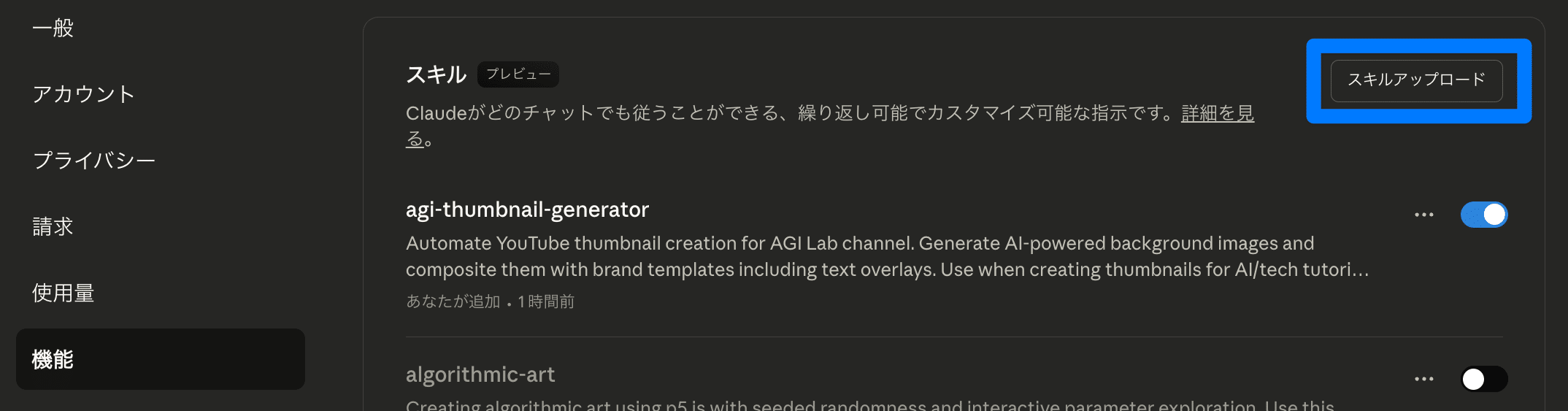Open the options menu for agi-thumbnail-generator

(x=1423, y=215)
